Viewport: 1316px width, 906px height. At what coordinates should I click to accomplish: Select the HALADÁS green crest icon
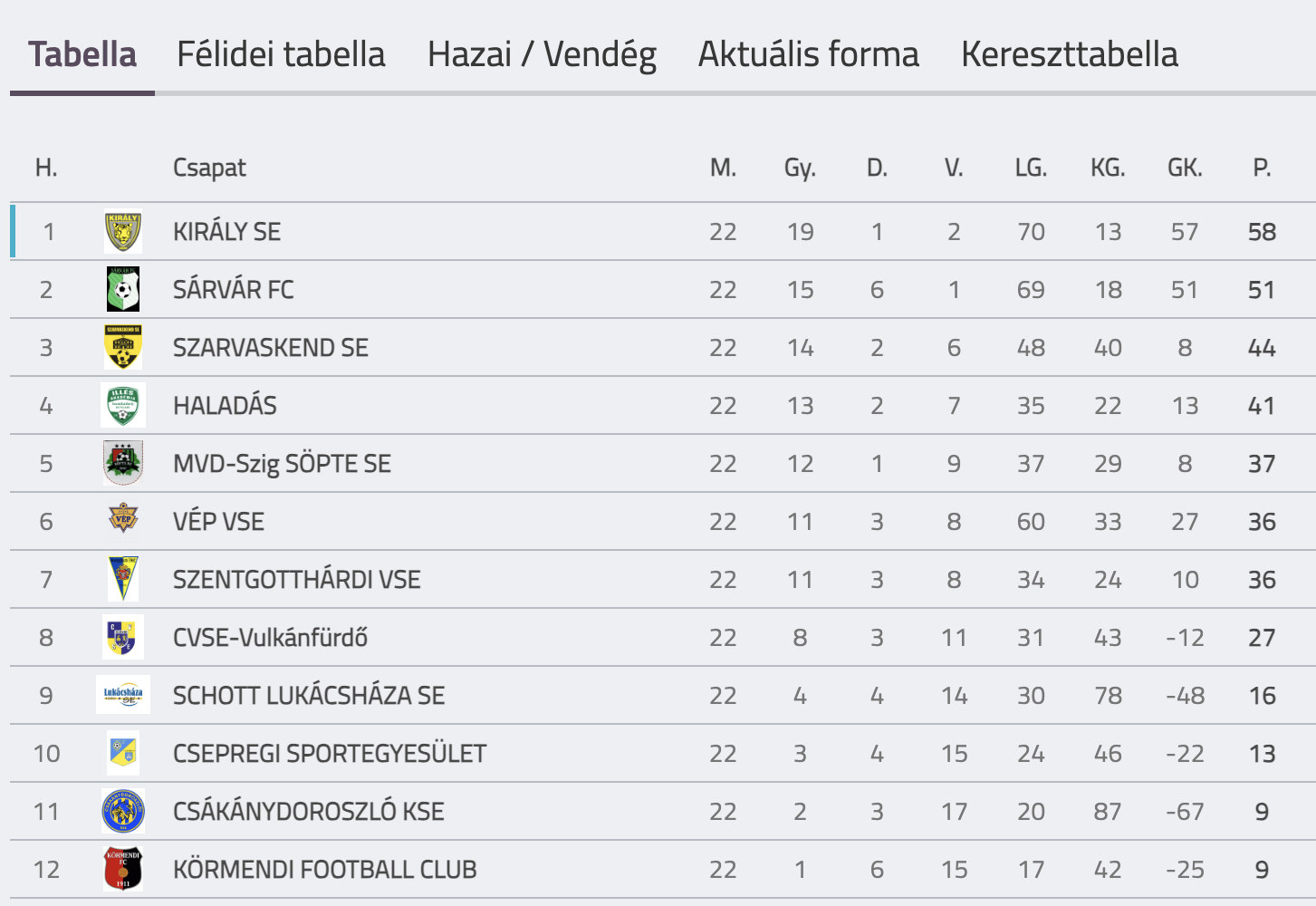pyautogui.click(x=123, y=406)
